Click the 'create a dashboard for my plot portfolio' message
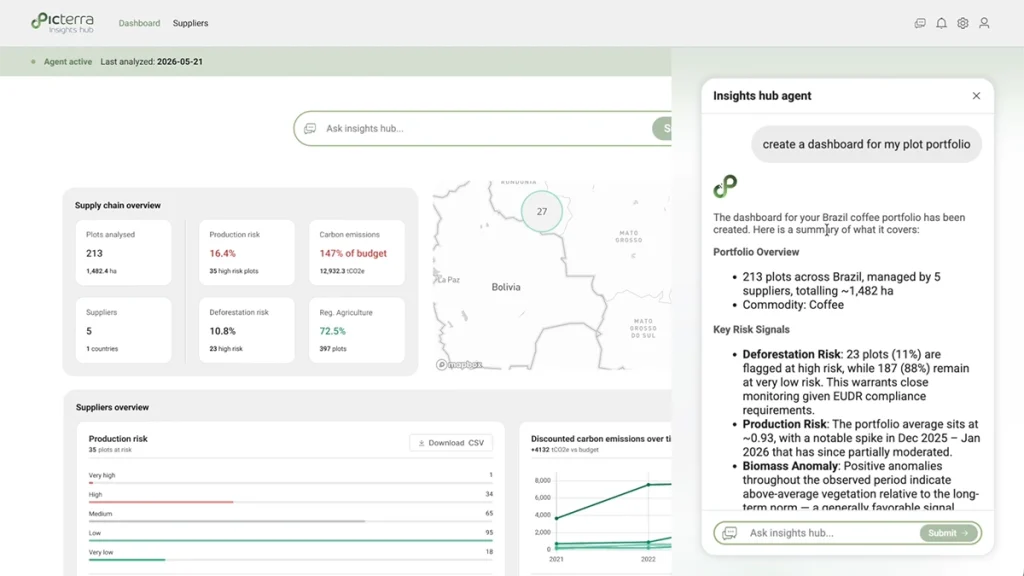1024x576 pixels. coord(866,144)
